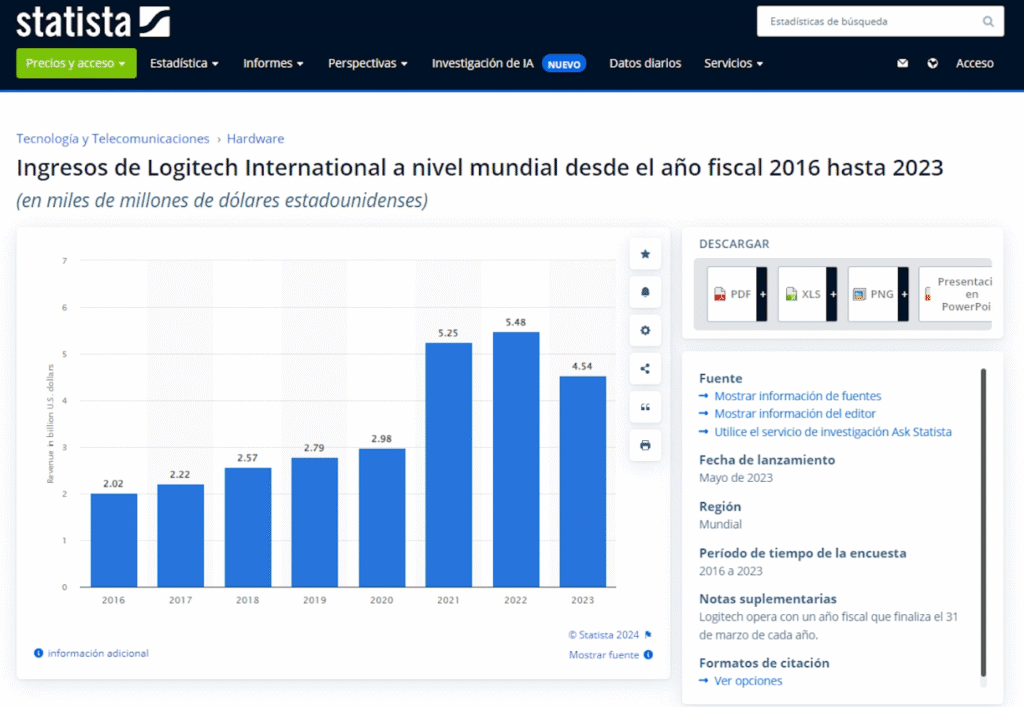Click the Ask Statista research service link

tap(833, 432)
